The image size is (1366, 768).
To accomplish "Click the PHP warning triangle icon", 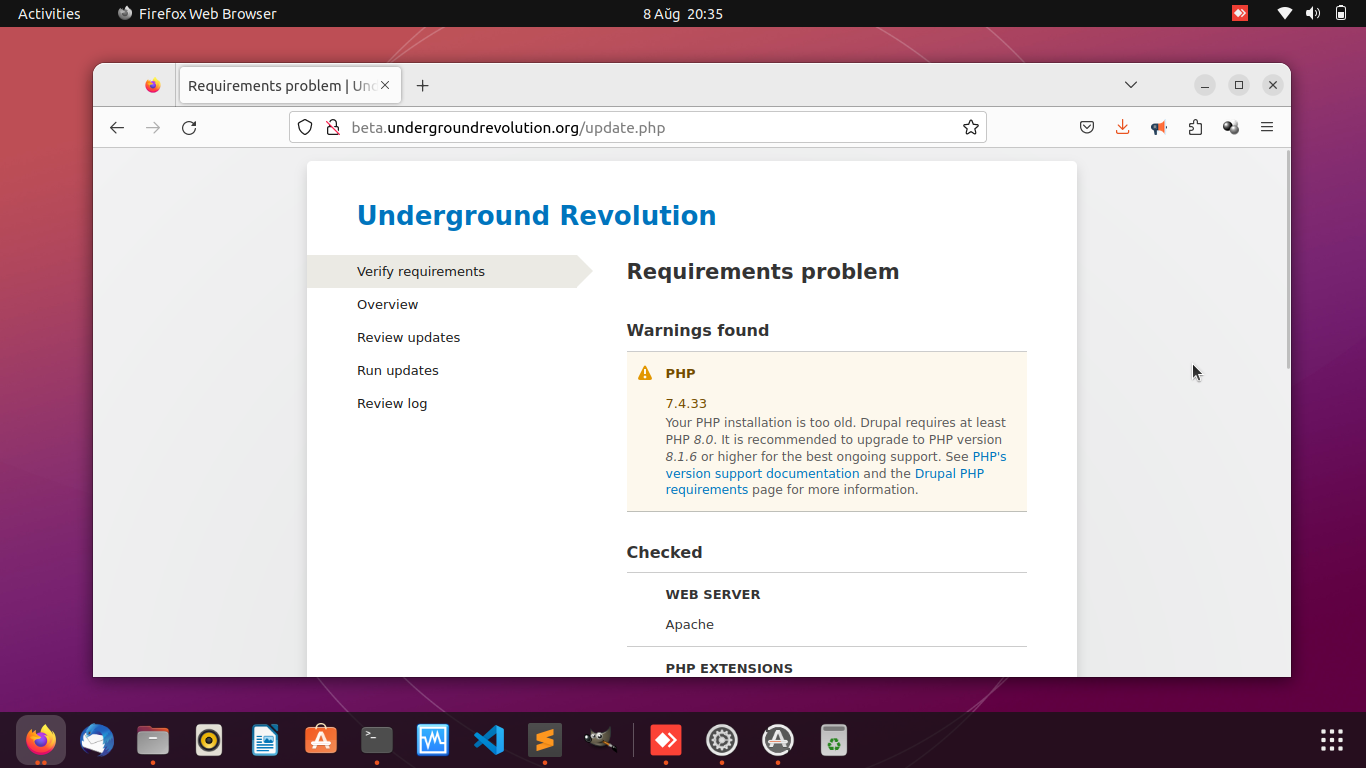I will click(x=645, y=373).
